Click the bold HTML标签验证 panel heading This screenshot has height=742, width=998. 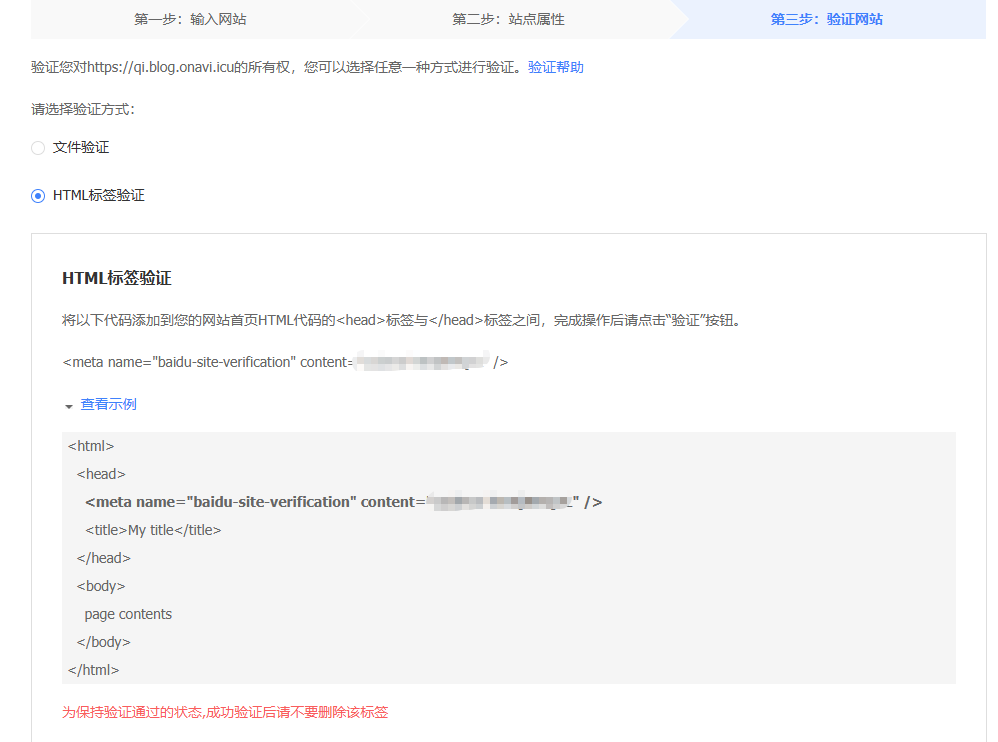pyautogui.click(x=117, y=278)
